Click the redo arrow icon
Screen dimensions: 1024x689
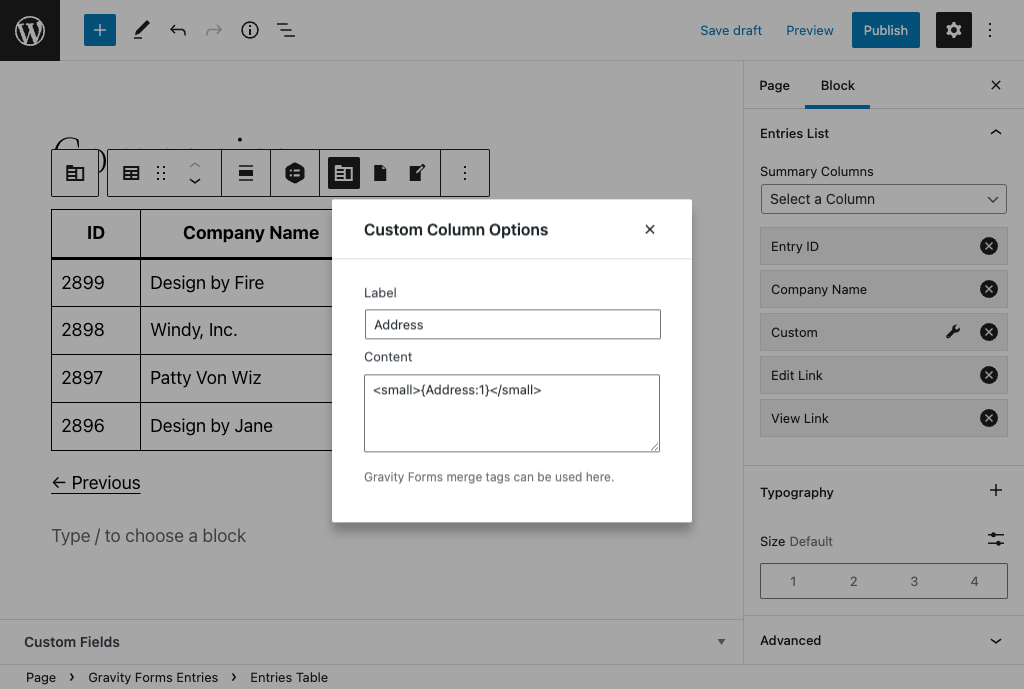tap(214, 30)
